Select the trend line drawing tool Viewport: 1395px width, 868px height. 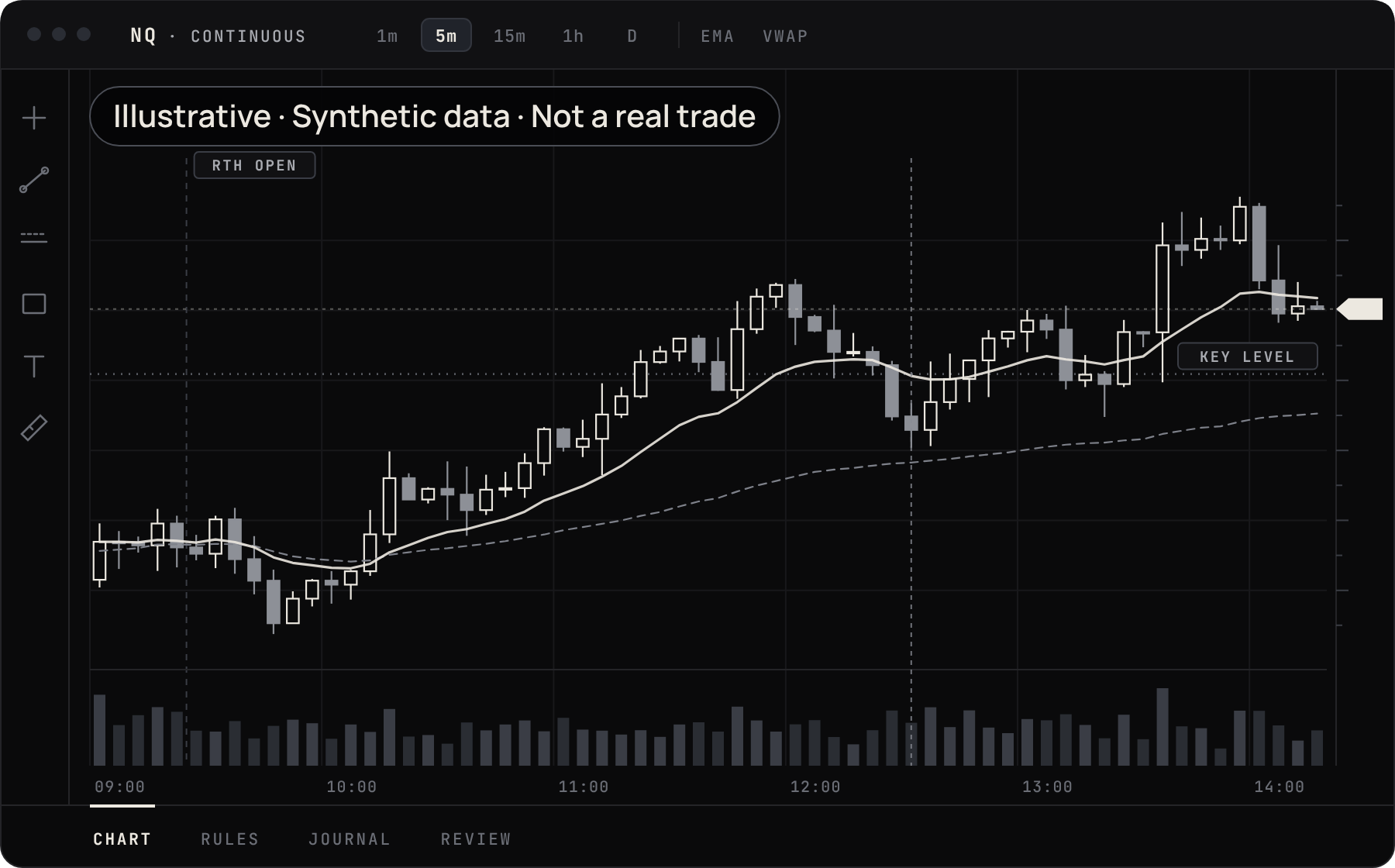34,180
